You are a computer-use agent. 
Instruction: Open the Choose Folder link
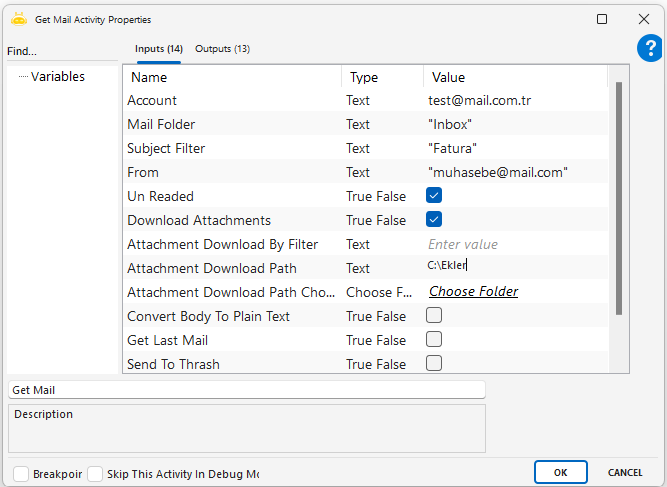[473, 292]
